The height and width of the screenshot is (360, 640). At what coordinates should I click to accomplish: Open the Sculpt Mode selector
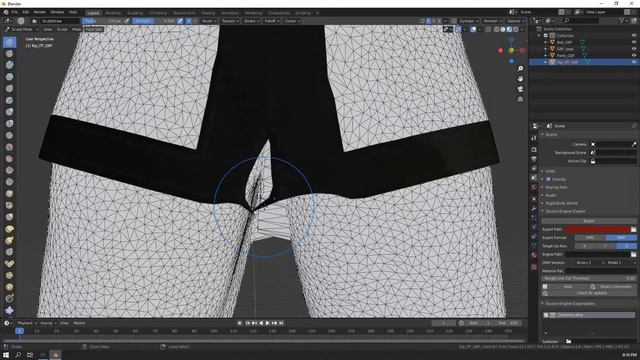click(x=21, y=29)
